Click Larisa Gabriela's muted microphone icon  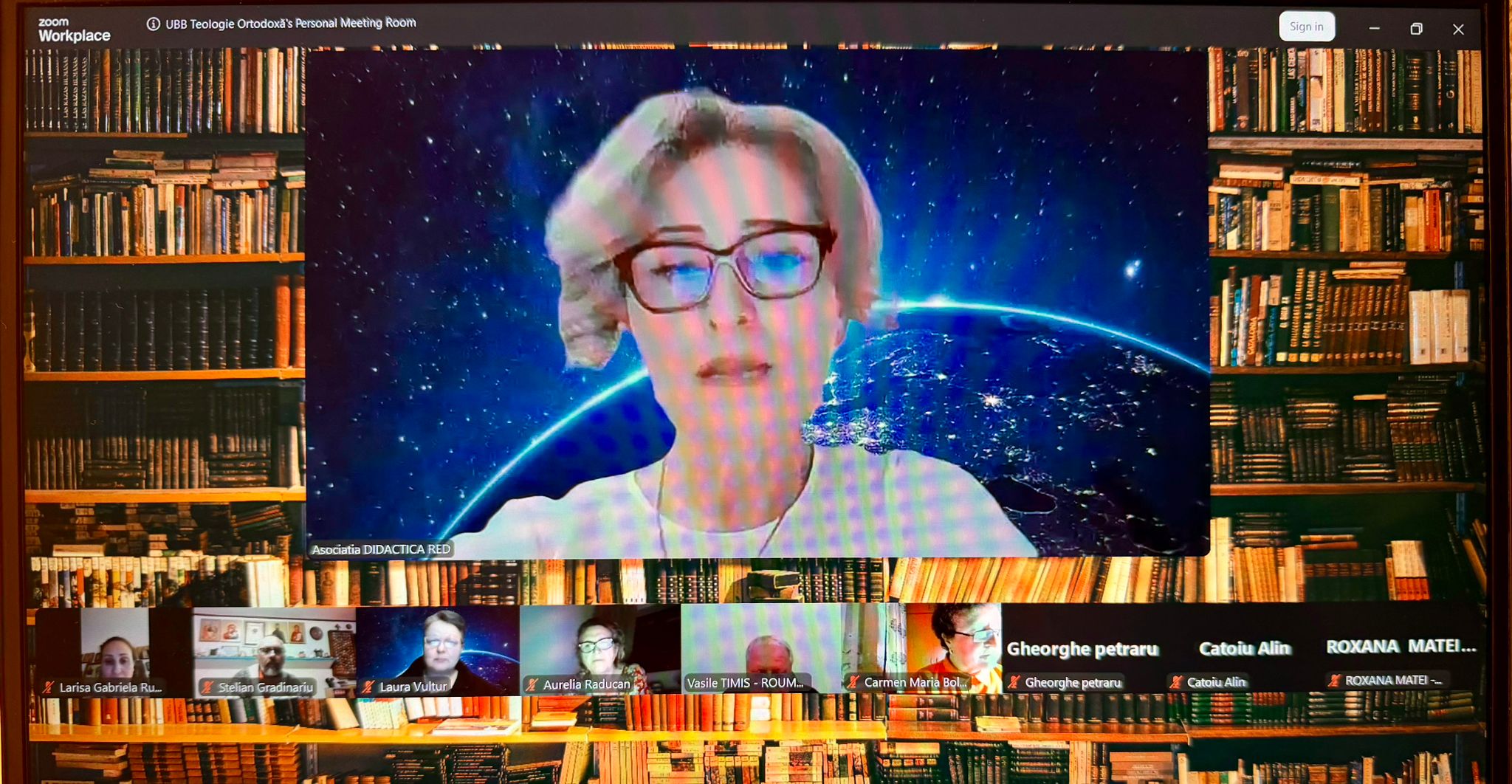[x=49, y=687]
